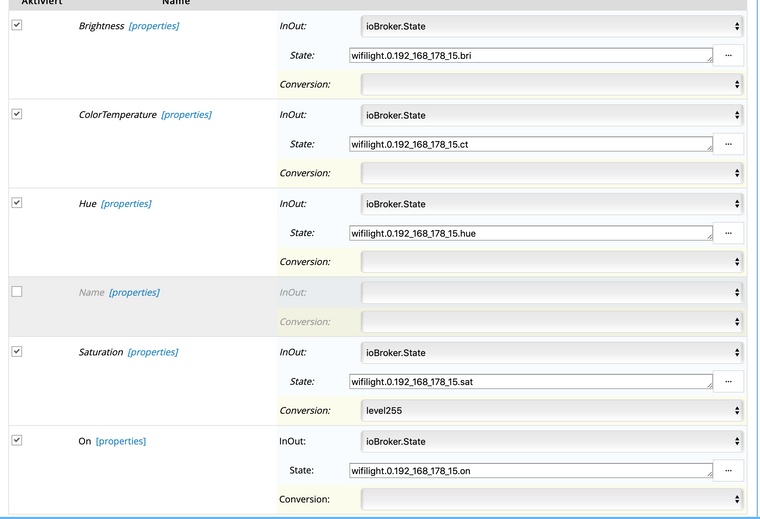The height and width of the screenshot is (519, 760).
Task: Browse states with Brightness ellipsis button
Action: (x=728, y=55)
